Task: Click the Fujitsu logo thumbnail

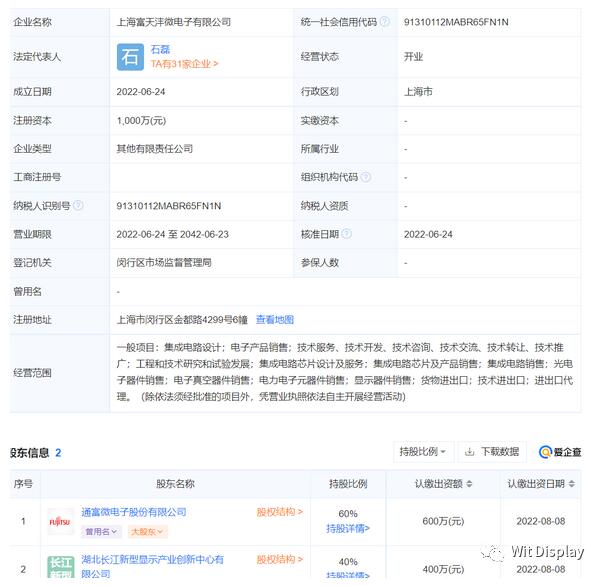Action: (x=60, y=522)
